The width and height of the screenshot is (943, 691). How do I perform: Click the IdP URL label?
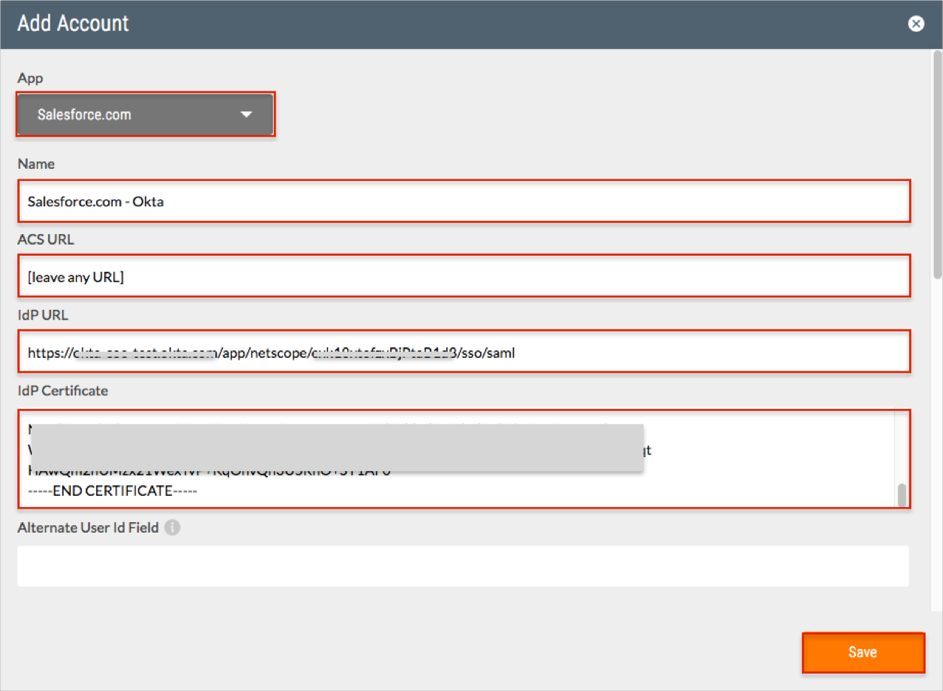pyautogui.click(x=43, y=315)
